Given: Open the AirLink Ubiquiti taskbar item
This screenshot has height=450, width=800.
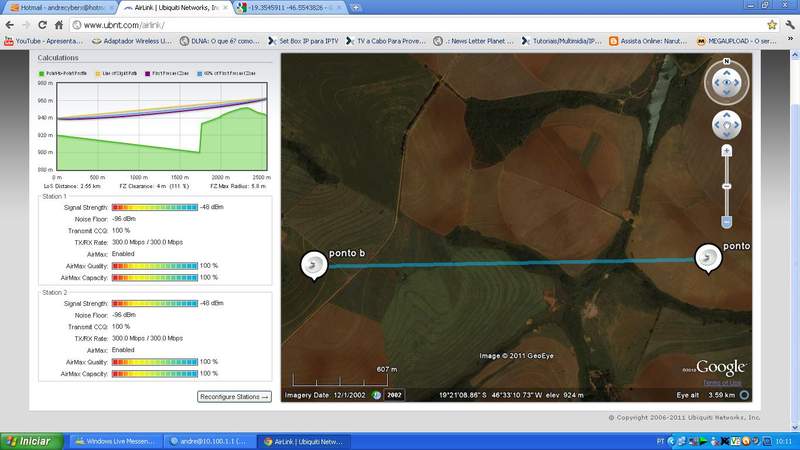Looking at the screenshot, I should (x=305, y=441).
